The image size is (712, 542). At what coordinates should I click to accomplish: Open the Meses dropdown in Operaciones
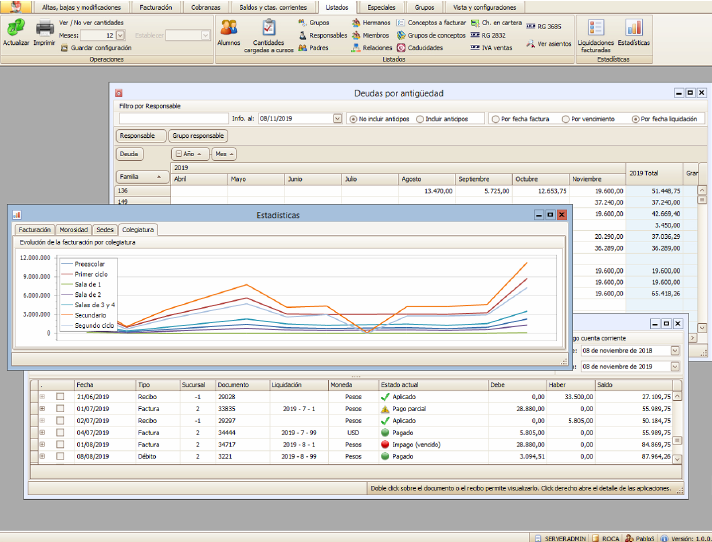[x=120, y=35]
